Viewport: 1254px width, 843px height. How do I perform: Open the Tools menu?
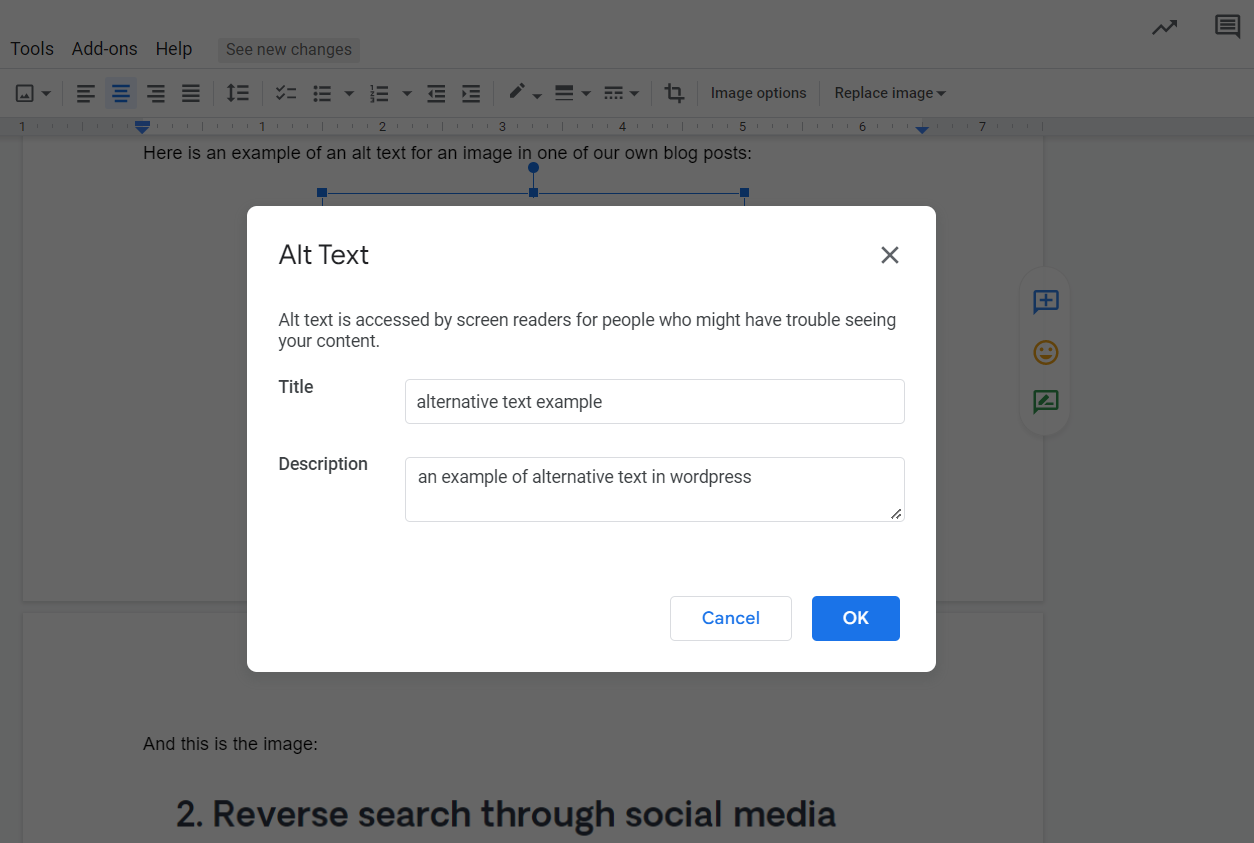pos(32,49)
